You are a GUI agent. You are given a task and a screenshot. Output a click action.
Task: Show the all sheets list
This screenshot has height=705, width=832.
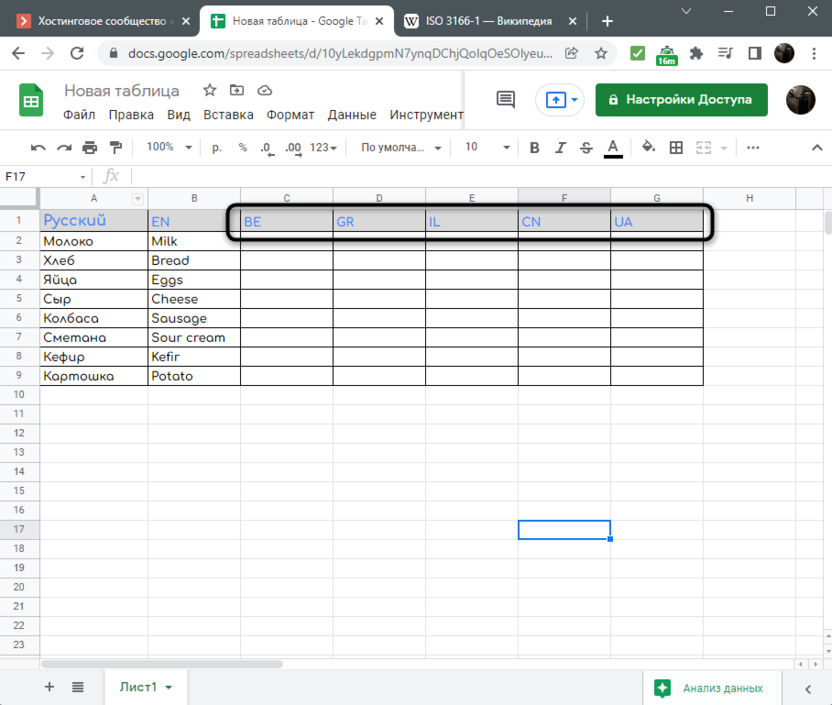point(78,687)
